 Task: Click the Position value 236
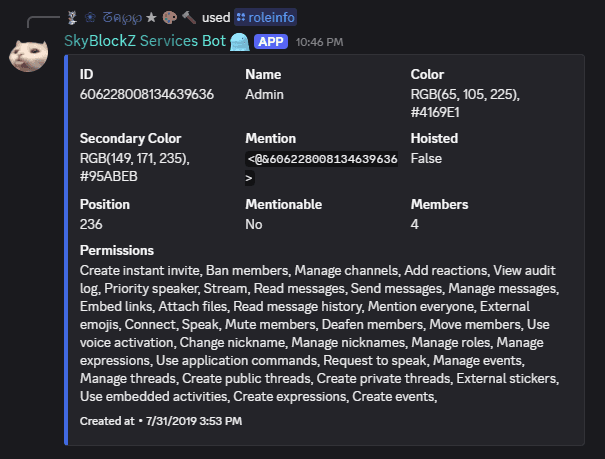[91, 222]
